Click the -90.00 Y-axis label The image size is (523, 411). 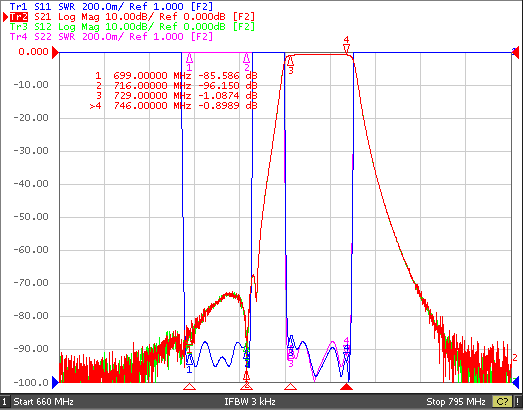(x=31, y=349)
